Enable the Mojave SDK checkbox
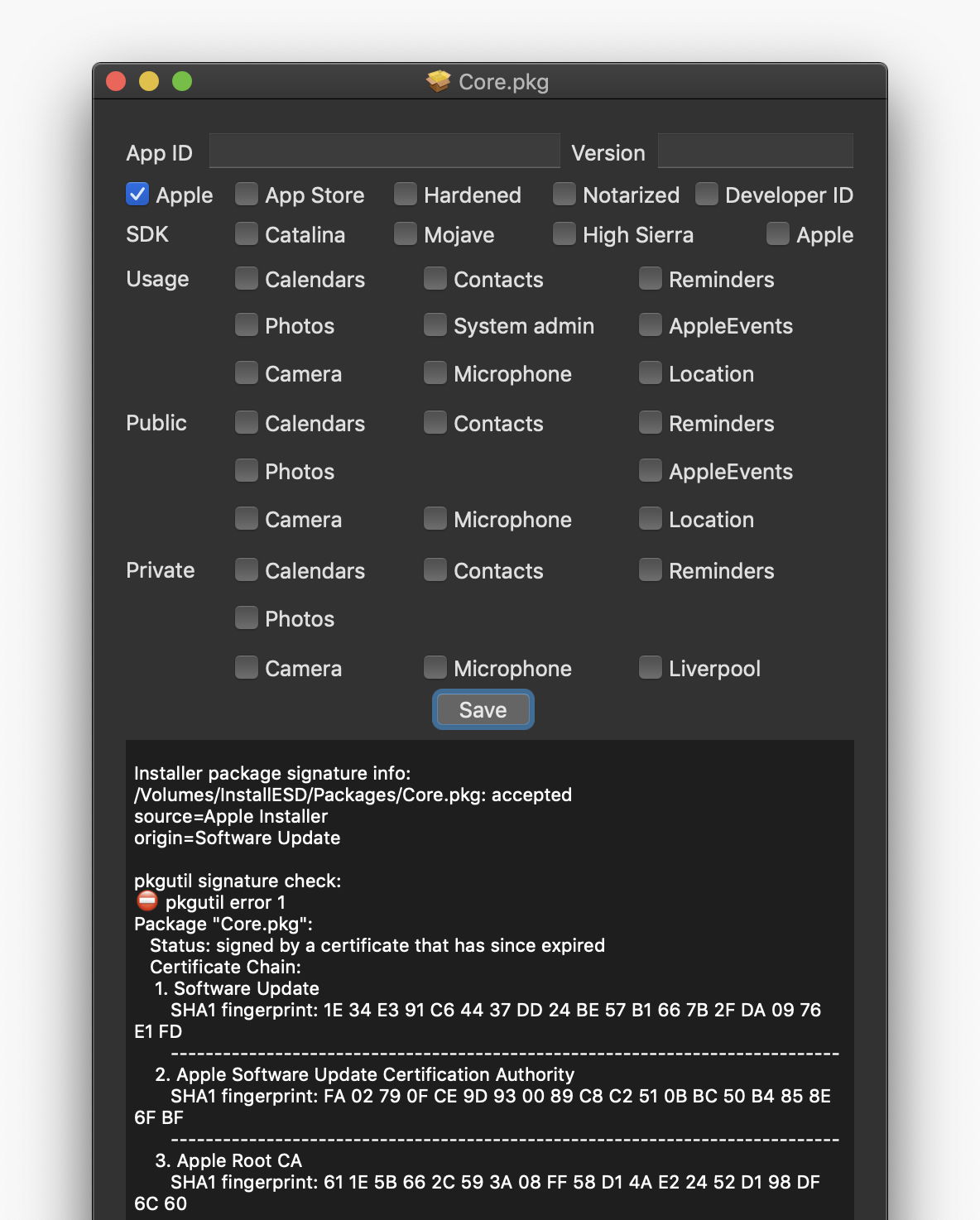Image resolution: width=980 pixels, height=1220 pixels. click(x=406, y=234)
